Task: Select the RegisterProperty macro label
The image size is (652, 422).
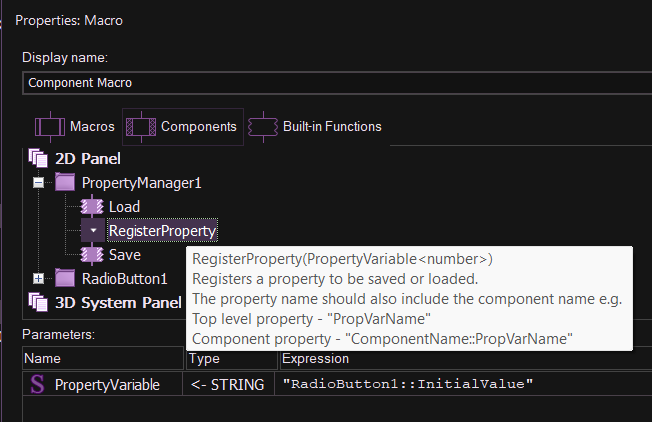Action: pos(162,231)
